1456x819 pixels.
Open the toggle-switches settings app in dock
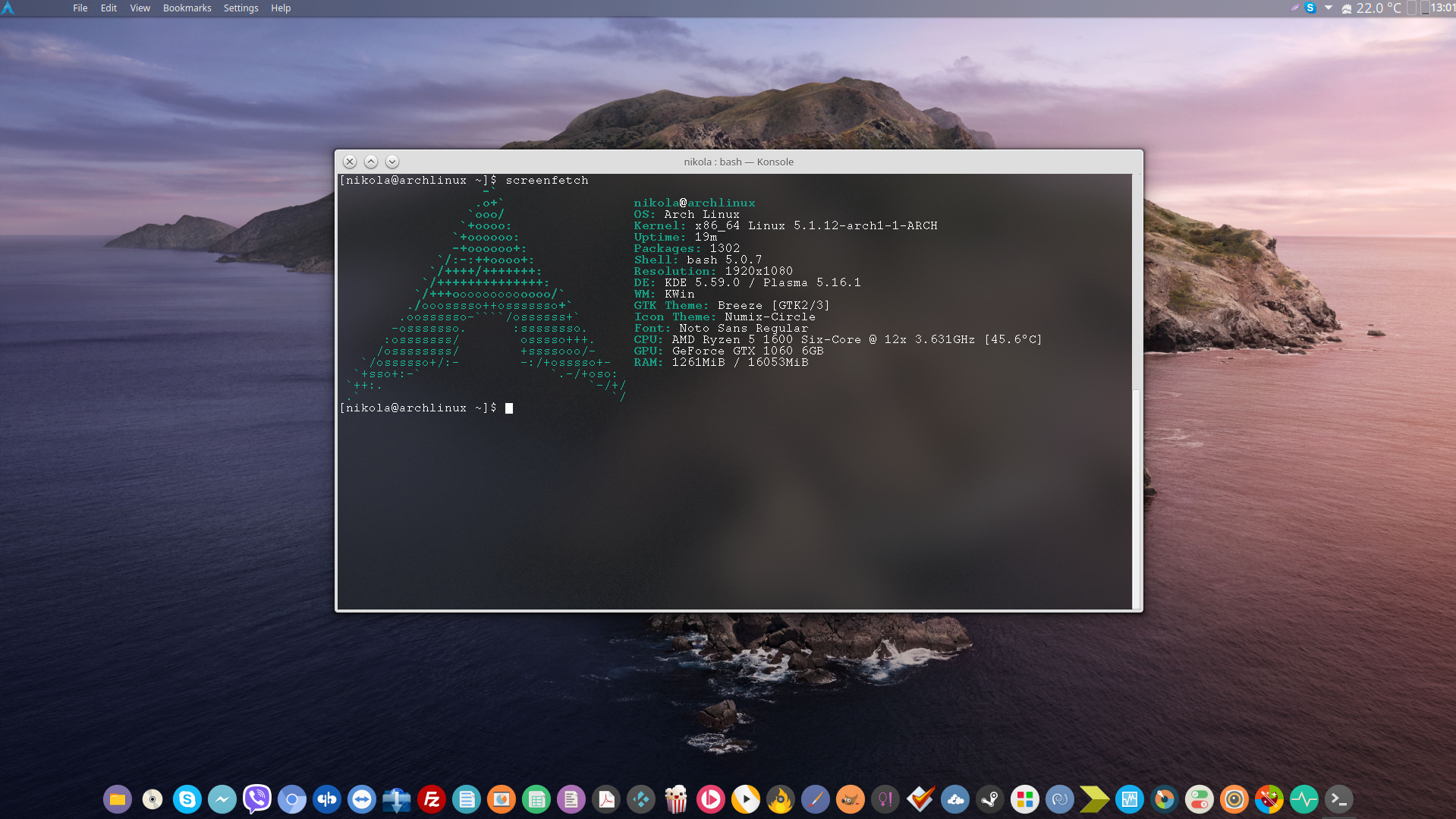1200,799
